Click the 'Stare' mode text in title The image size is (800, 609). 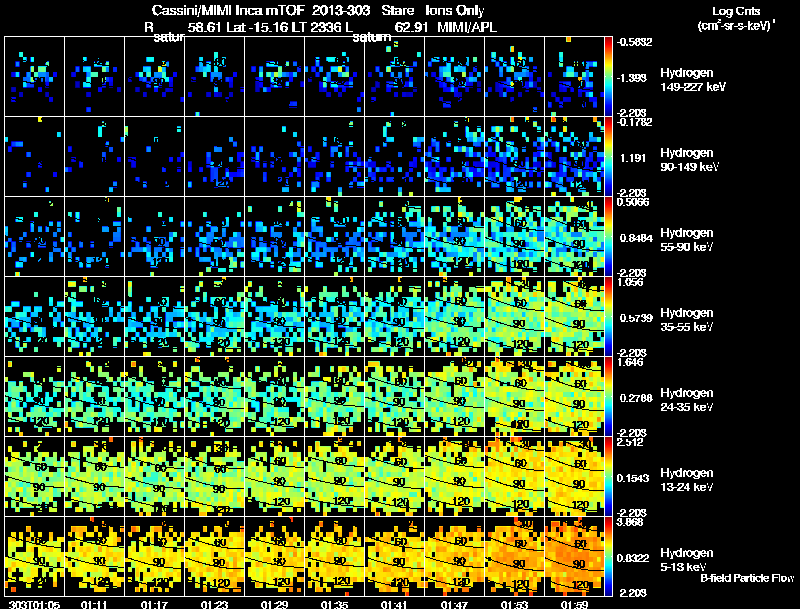click(398, 10)
